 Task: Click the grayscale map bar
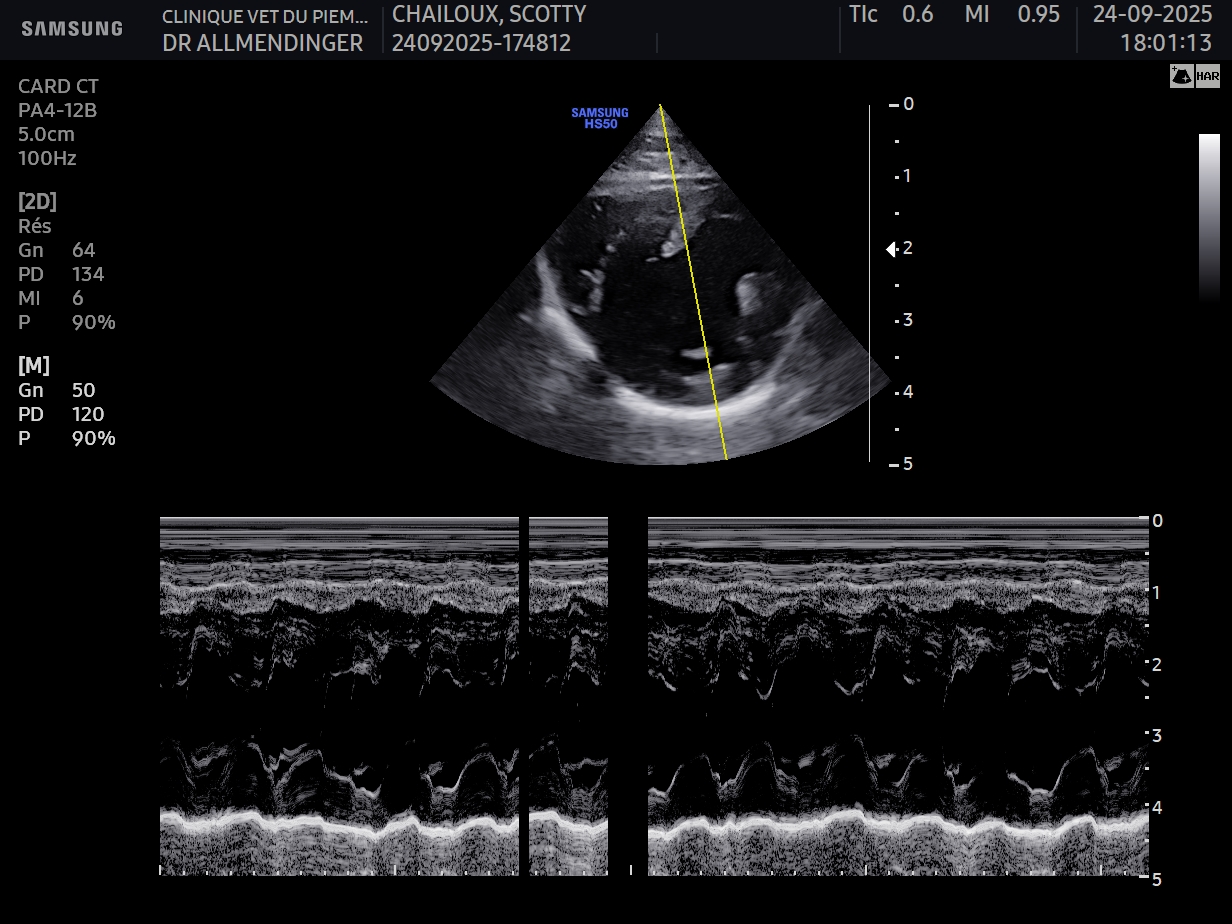(1209, 217)
